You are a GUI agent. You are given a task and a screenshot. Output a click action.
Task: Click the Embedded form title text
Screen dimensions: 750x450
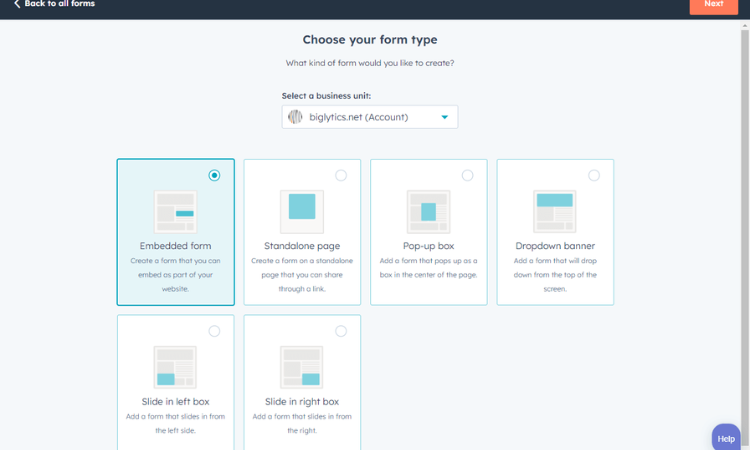tap(176, 246)
